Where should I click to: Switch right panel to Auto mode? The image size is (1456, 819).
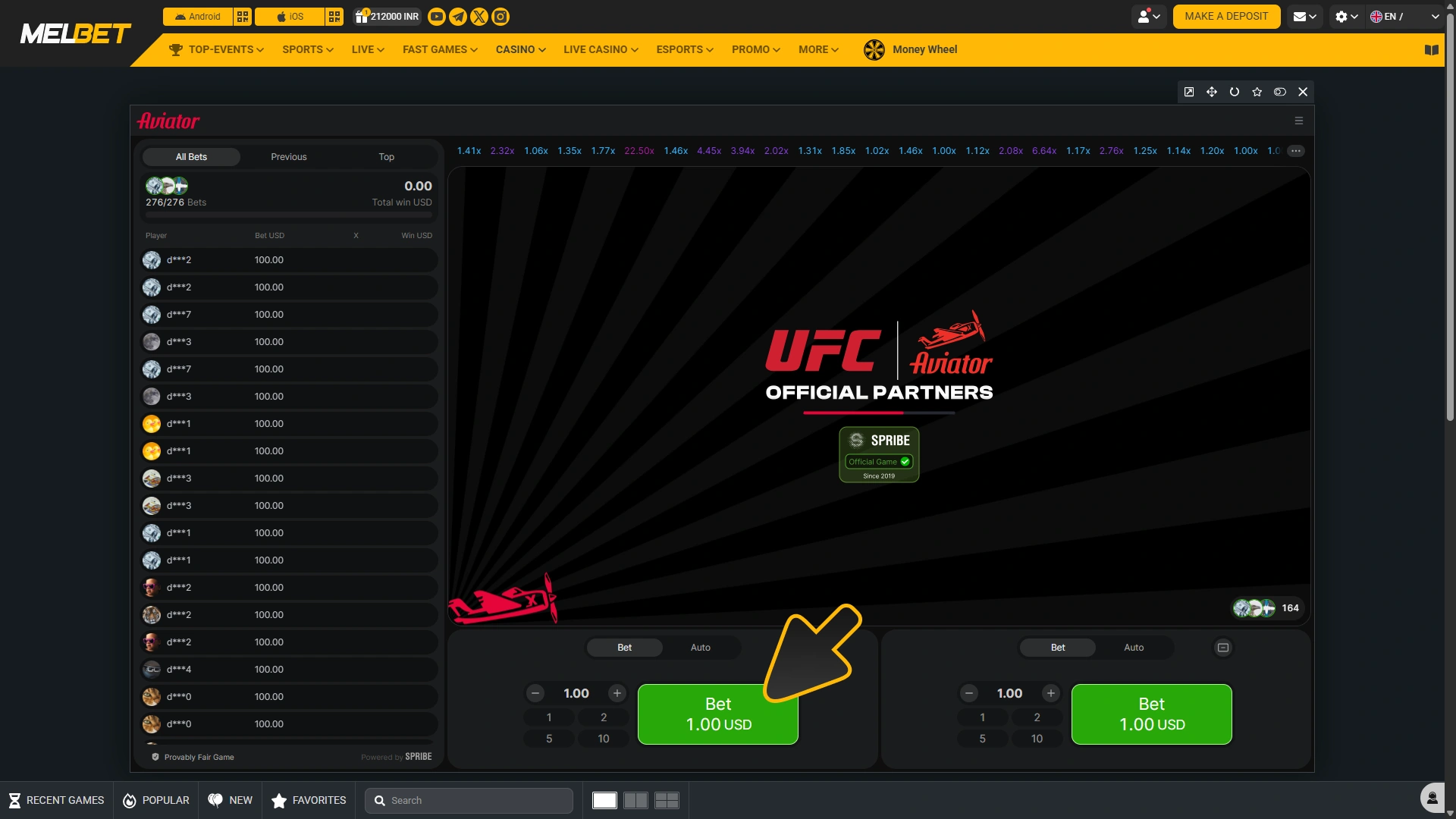click(x=1134, y=648)
